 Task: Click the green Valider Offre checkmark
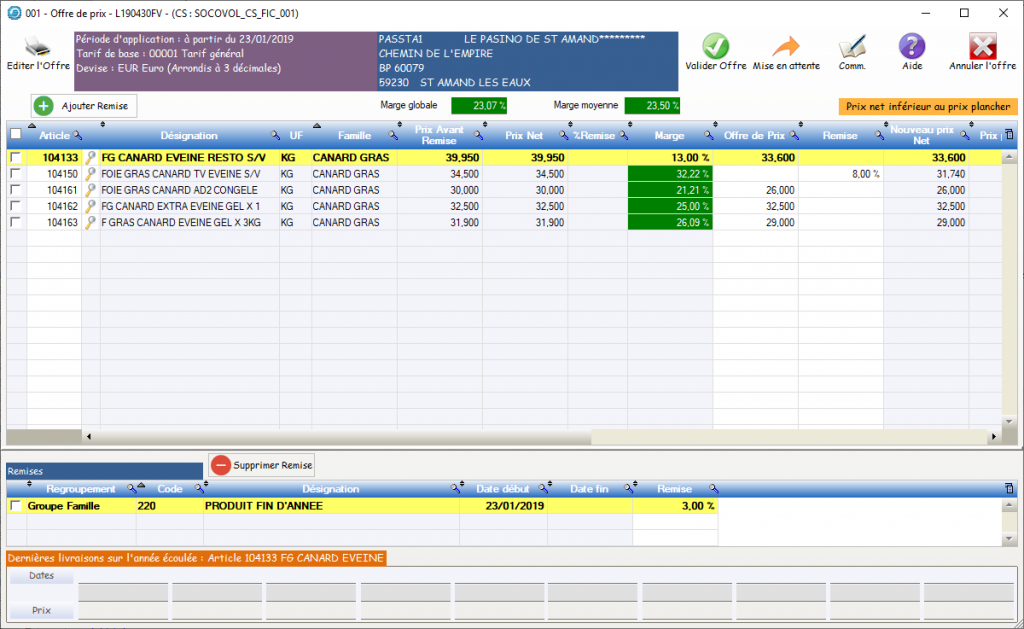click(x=715, y=46)
